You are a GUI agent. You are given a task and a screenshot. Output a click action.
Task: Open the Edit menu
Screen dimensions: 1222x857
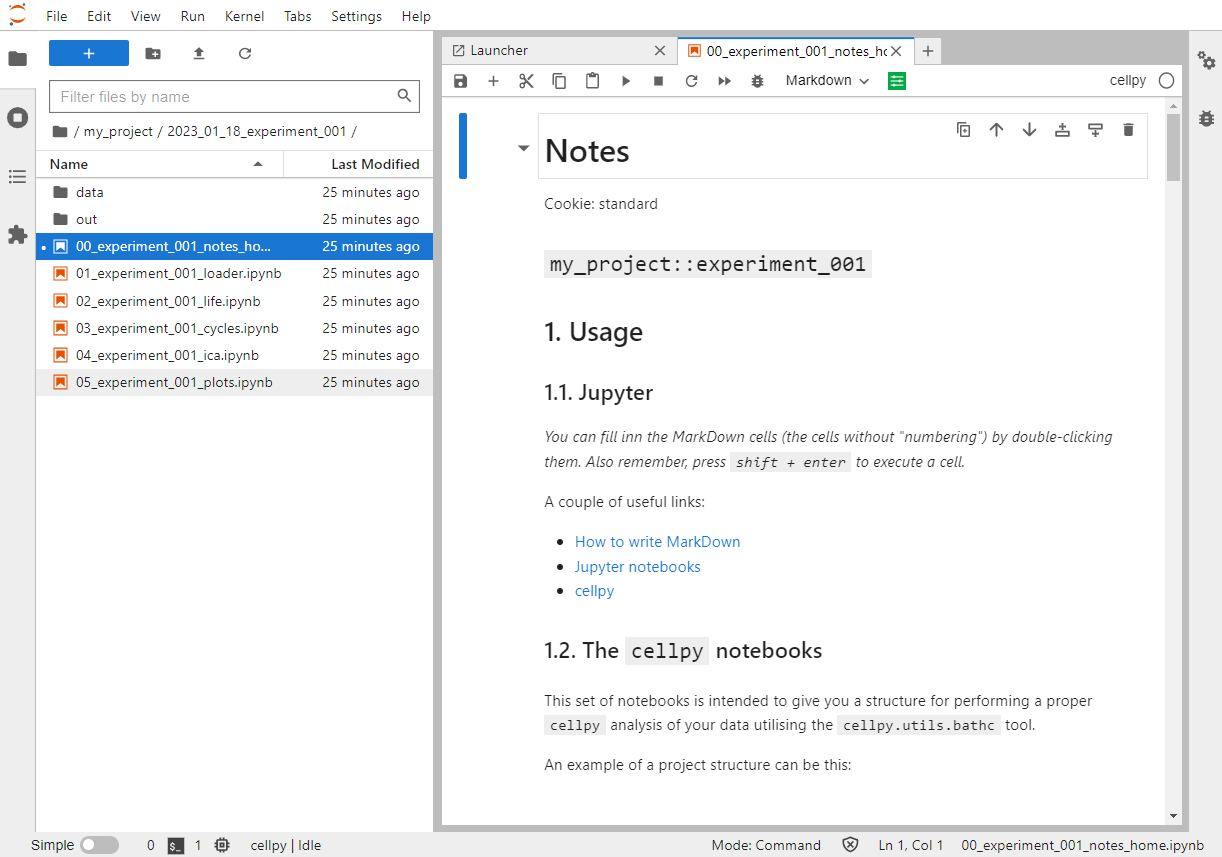click(99, 16)
